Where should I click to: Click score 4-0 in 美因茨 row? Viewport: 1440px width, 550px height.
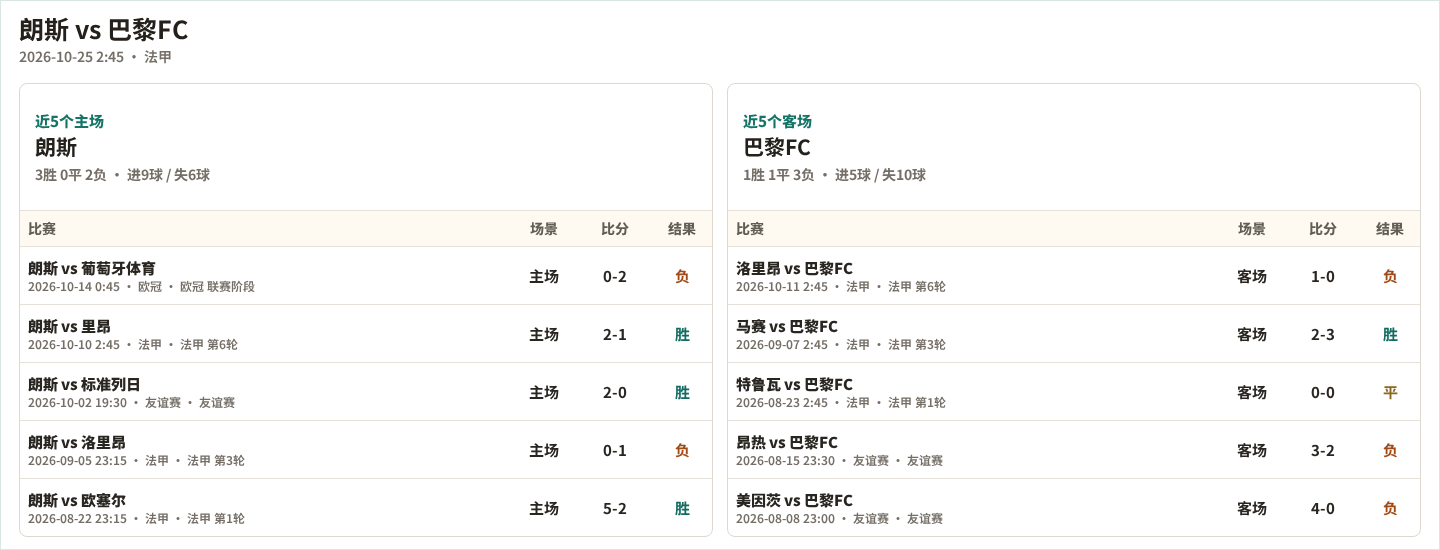pos(1323,508)
